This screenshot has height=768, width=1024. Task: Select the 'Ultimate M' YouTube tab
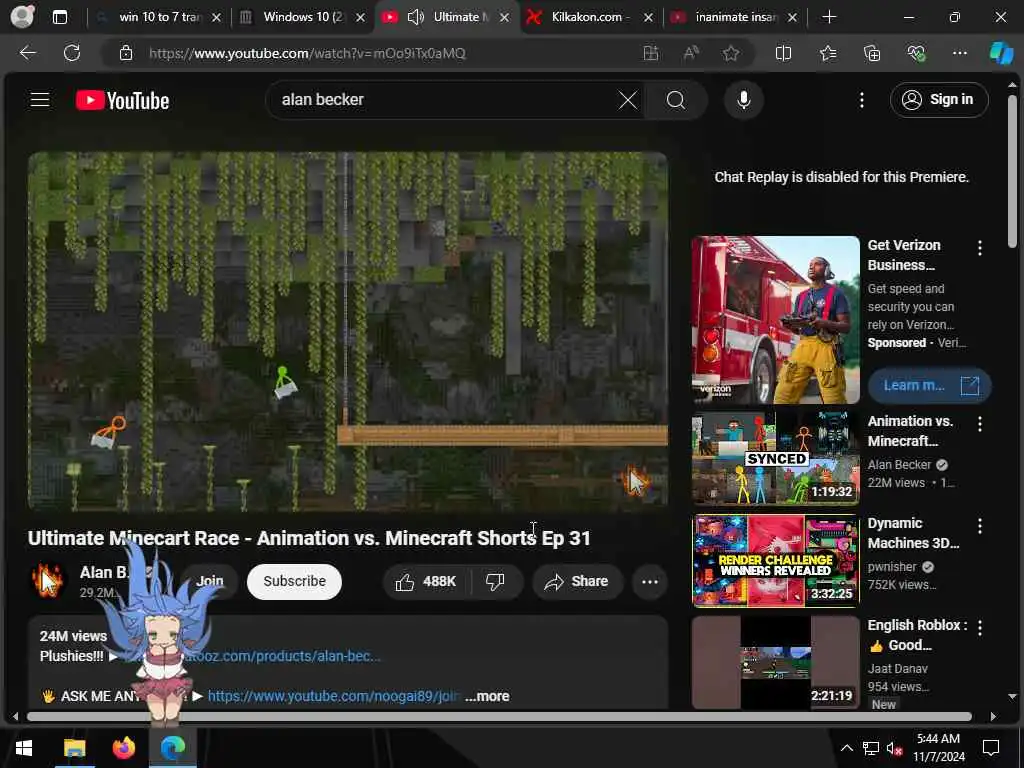click(460, 17)
